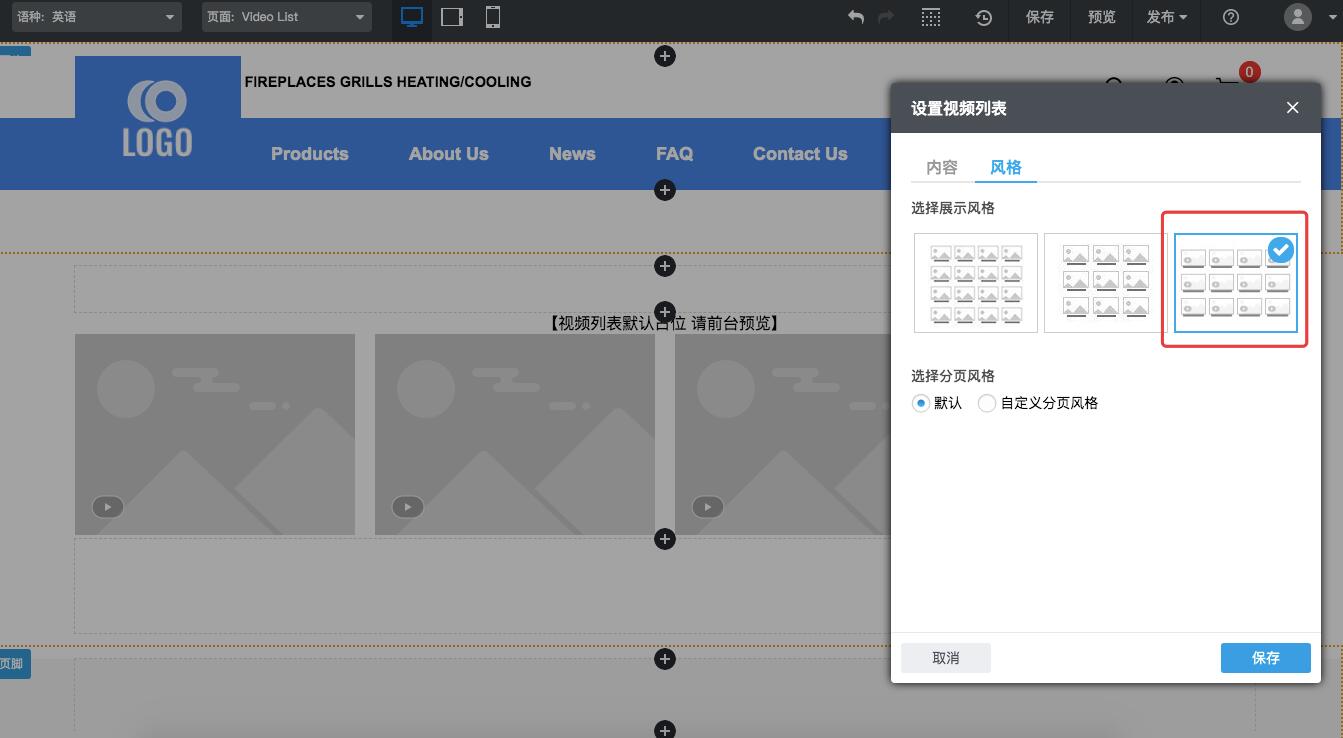Switch to the 内容 tab

tap(940, 167)
